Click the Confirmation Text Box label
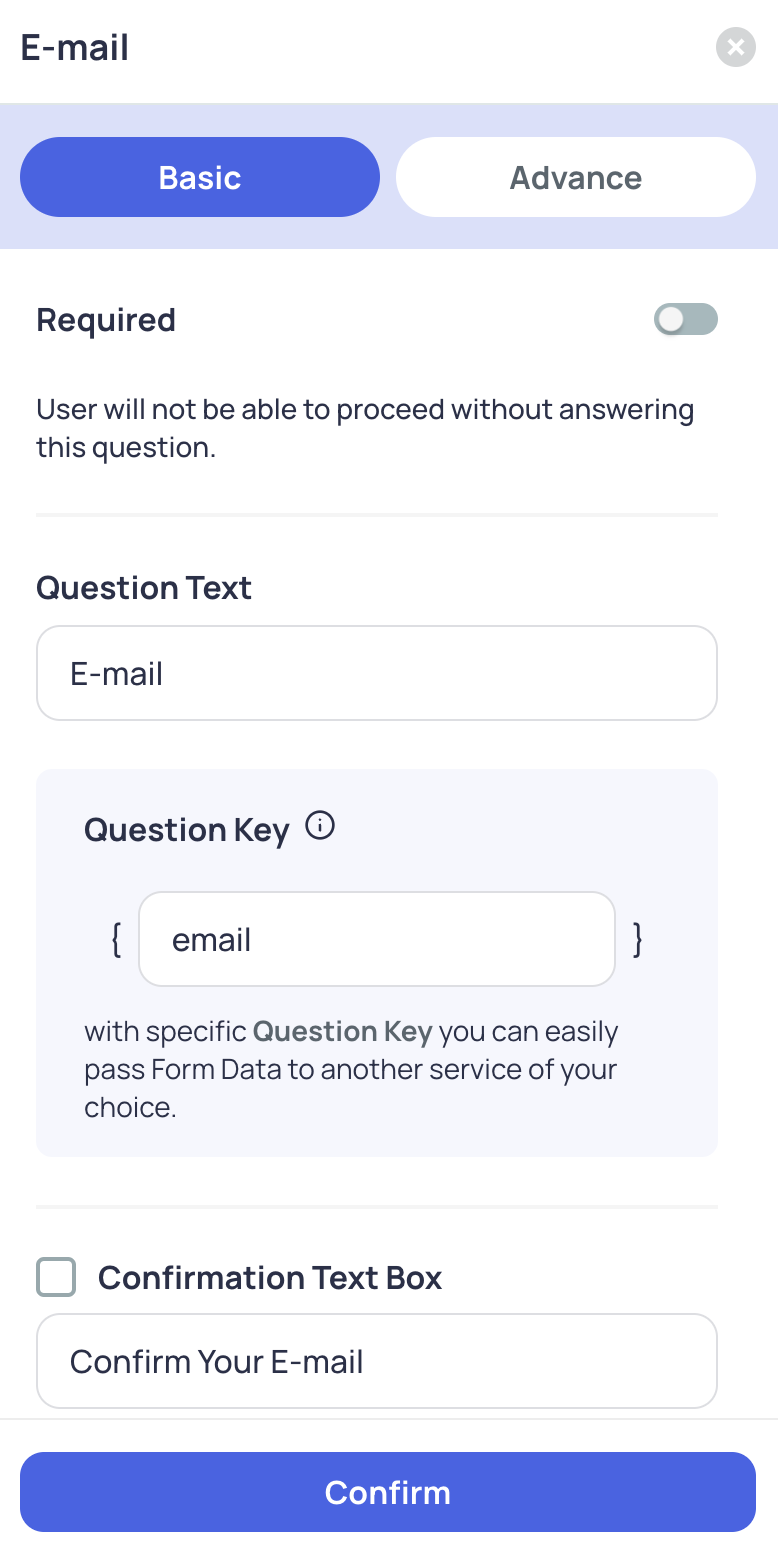 click(270, 1278)
